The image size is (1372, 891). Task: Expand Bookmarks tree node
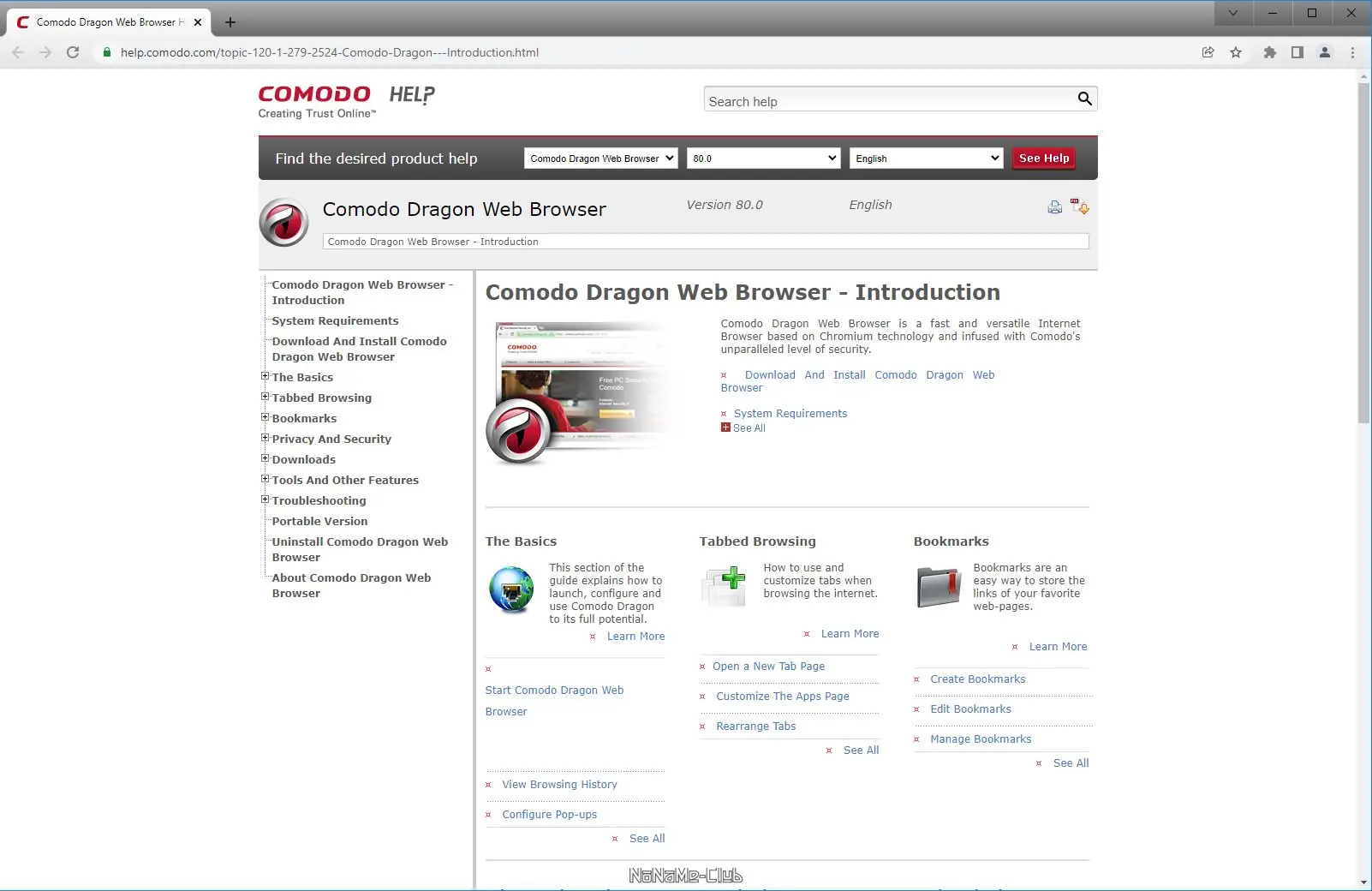pyautogui.click(x=265, y=417)
